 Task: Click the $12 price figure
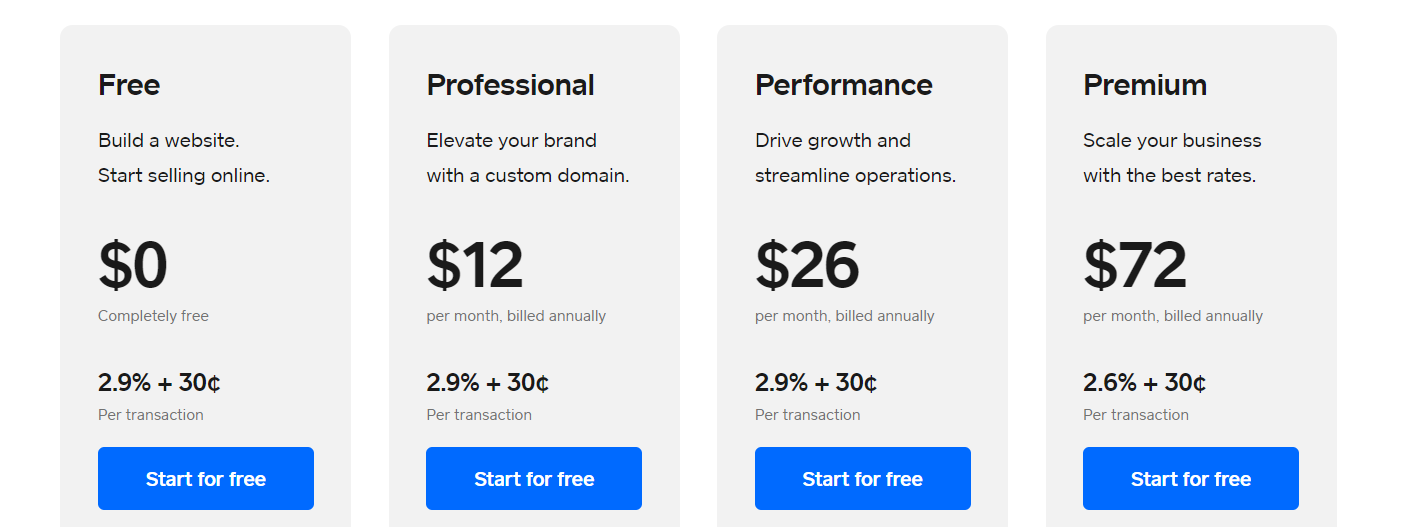pos(475,266)
